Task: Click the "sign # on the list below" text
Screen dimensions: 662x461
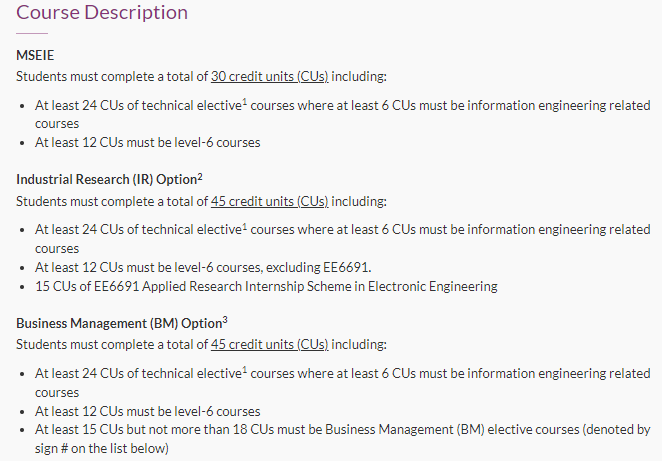Action: click(x=101, y=448)
